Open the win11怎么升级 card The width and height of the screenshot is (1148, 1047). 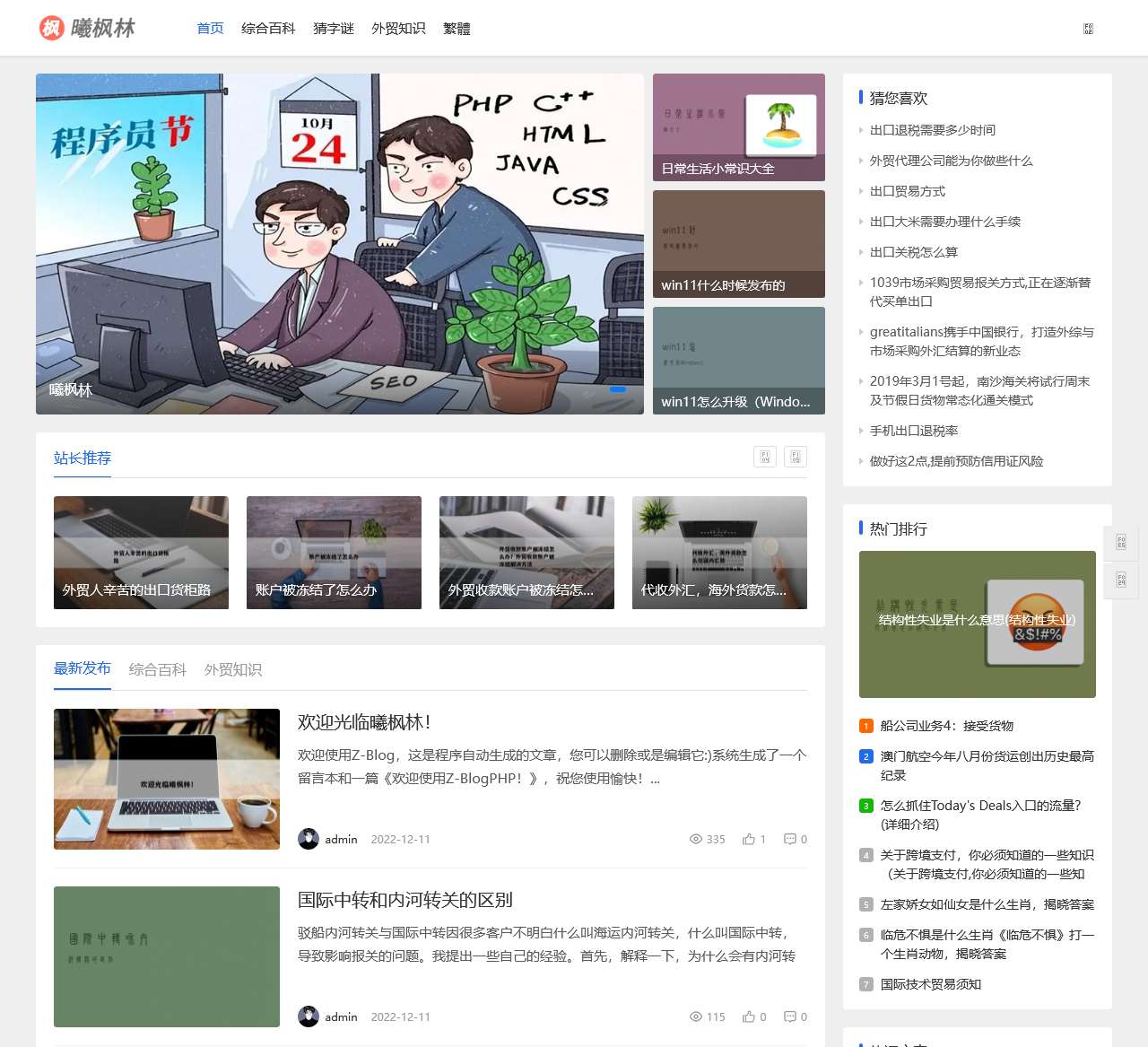point(739,361)
